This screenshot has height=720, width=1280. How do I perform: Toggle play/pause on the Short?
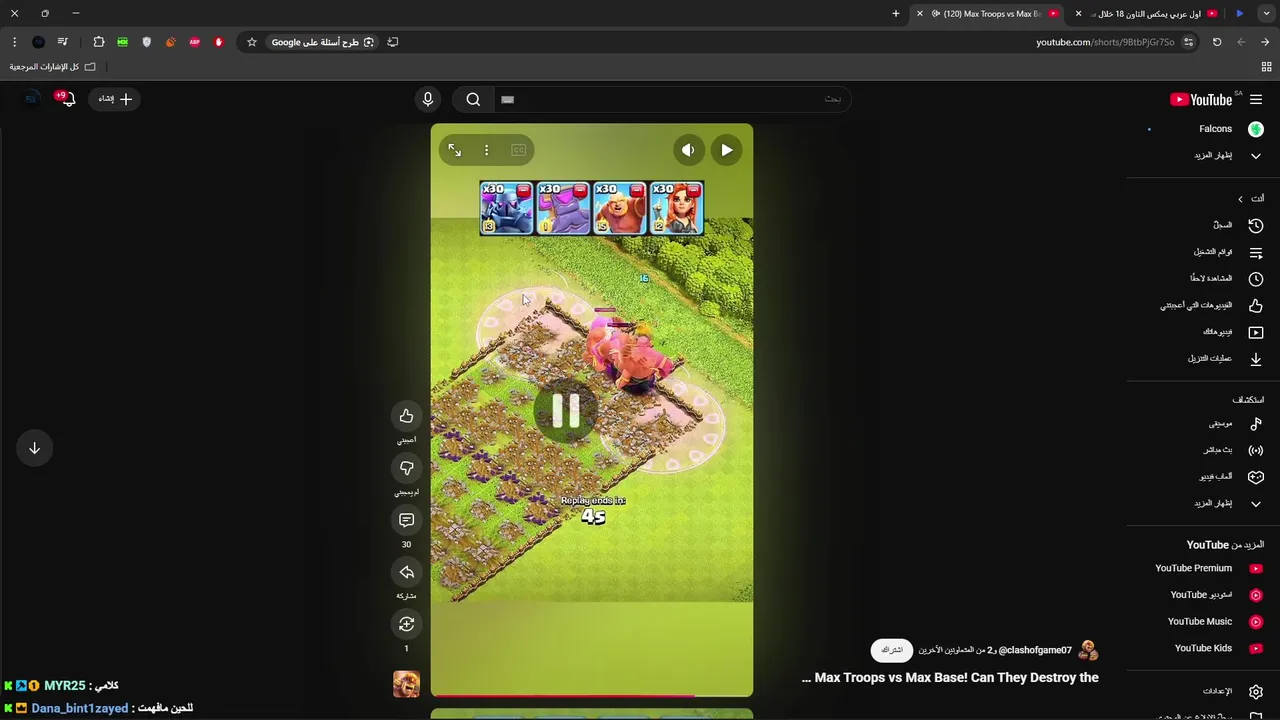pyautogui.click(x=727, y=150)
